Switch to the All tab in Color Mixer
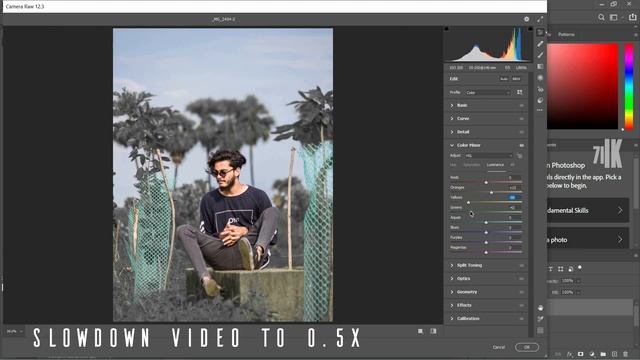Viewport: 640px width, 360px height. coord(512,165)
